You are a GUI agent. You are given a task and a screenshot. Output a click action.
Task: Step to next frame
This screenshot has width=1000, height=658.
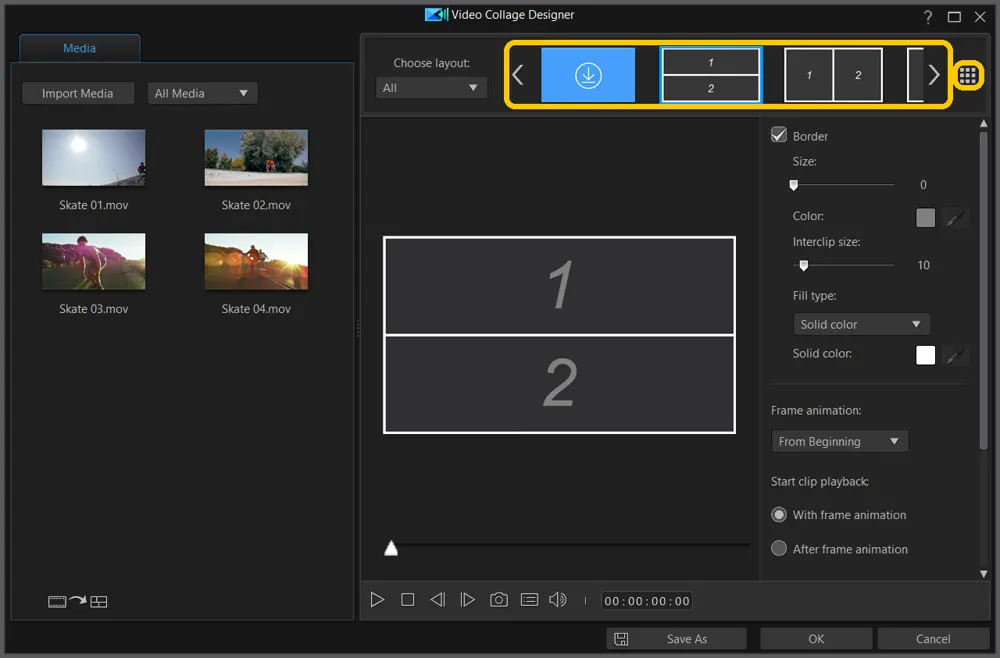467,600
